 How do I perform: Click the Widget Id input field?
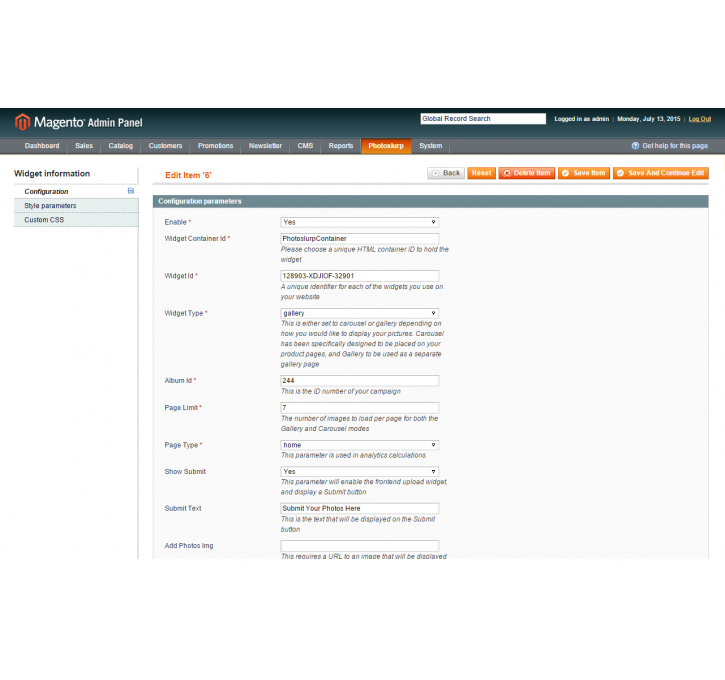[x=359, y=276]
